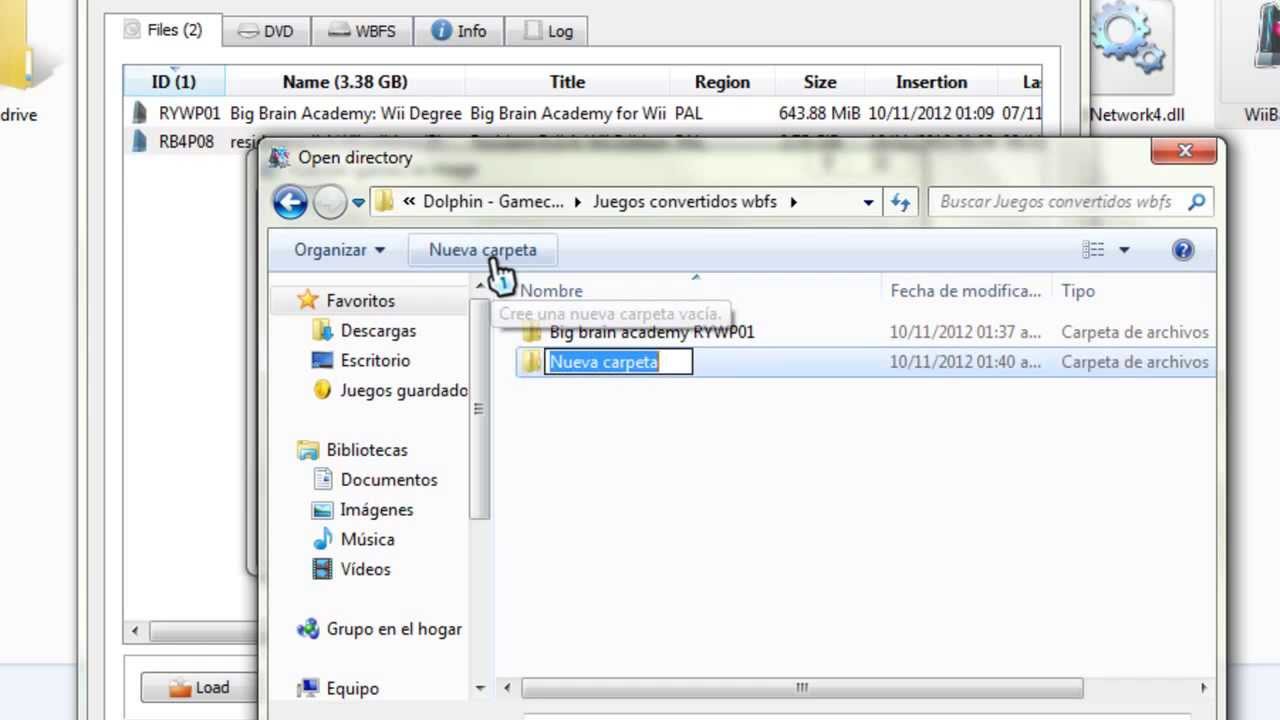Screen dimensions: 1280x720
Task: Click the Load button
Action: pyautogui.click(x=199, y=688)
